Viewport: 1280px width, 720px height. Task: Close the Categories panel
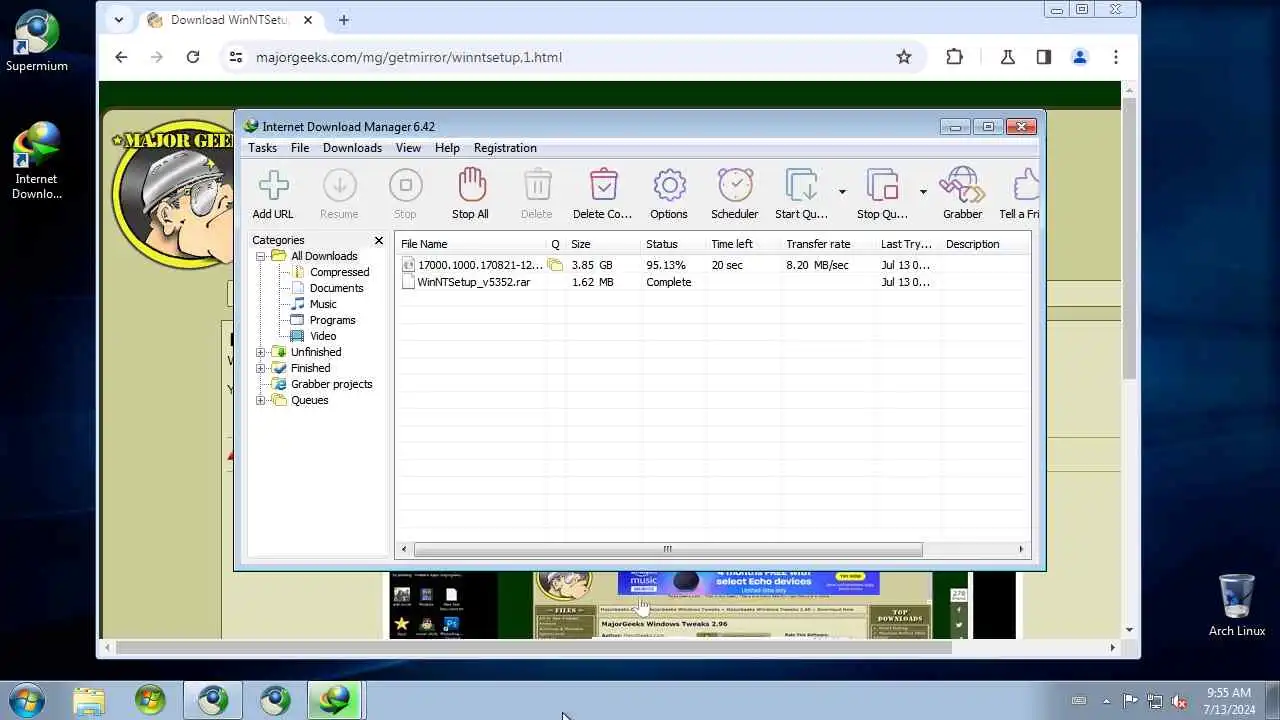[379, 241]
